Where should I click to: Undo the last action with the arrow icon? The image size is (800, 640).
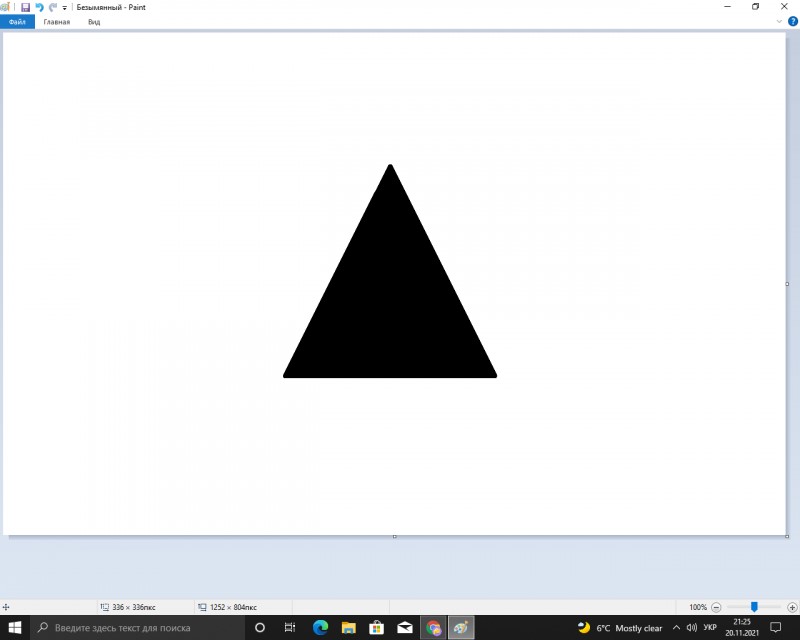(39, 7)
